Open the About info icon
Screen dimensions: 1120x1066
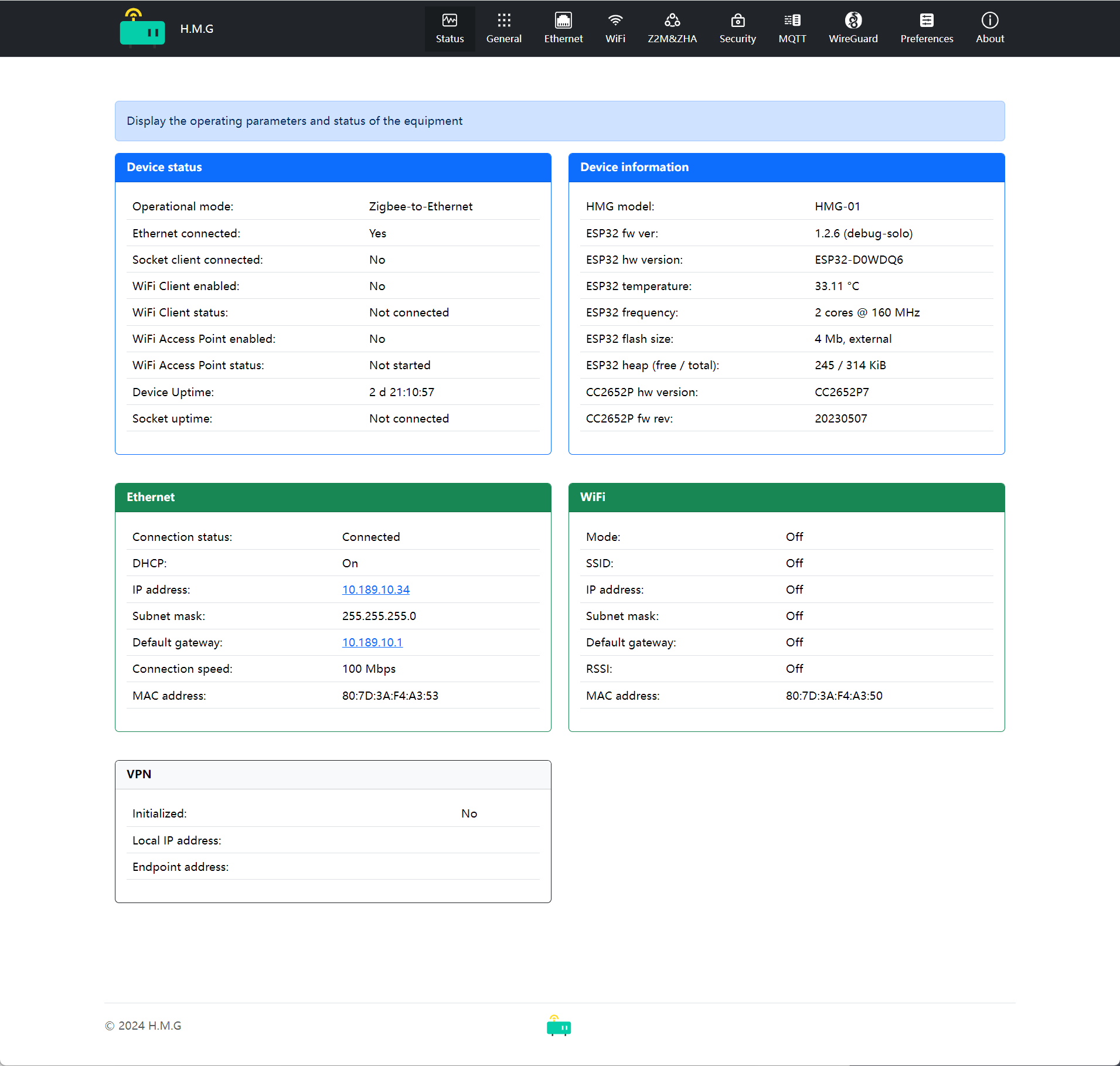(989, 21)
